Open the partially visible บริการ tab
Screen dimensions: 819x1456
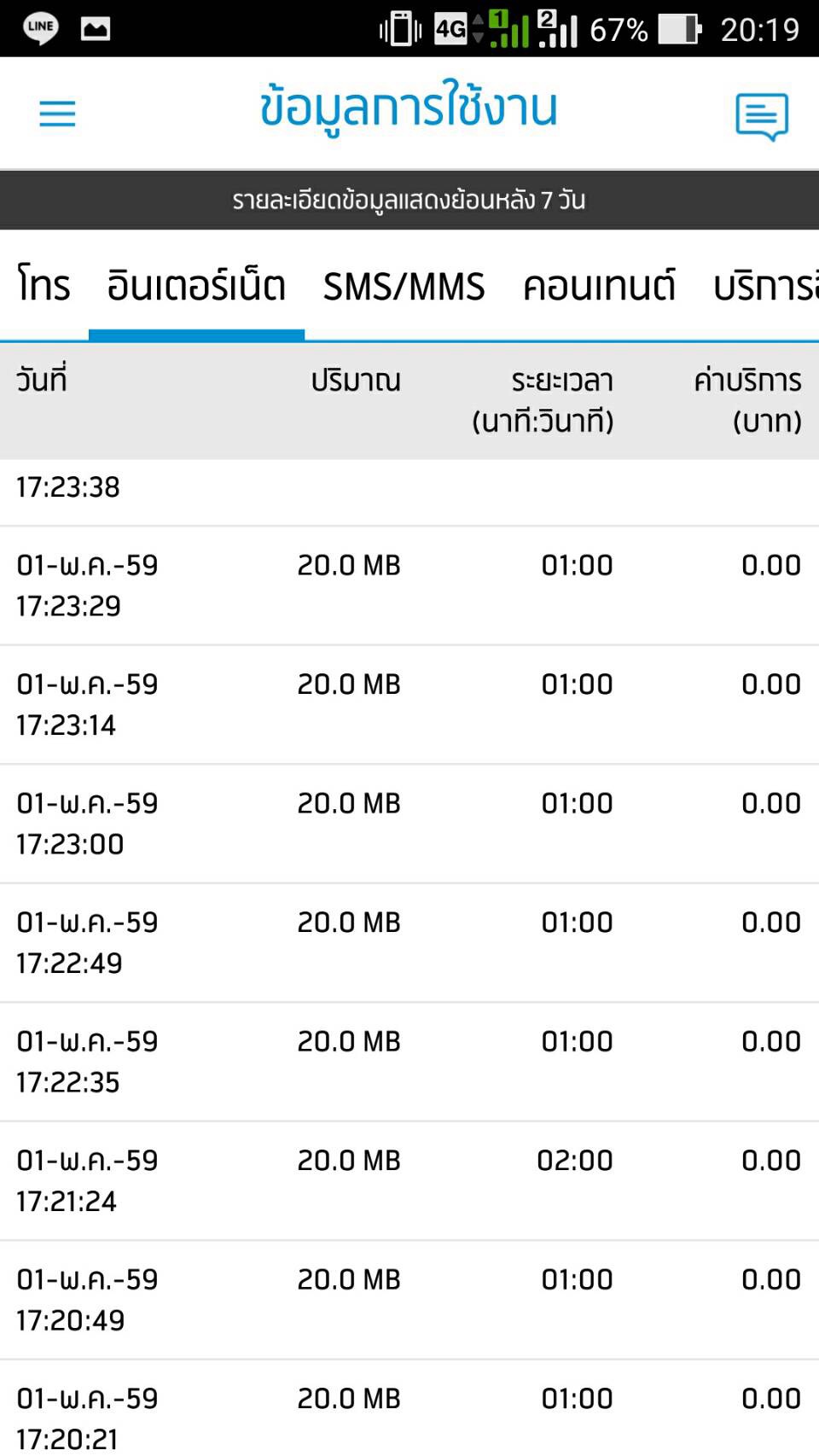point(765,285)
